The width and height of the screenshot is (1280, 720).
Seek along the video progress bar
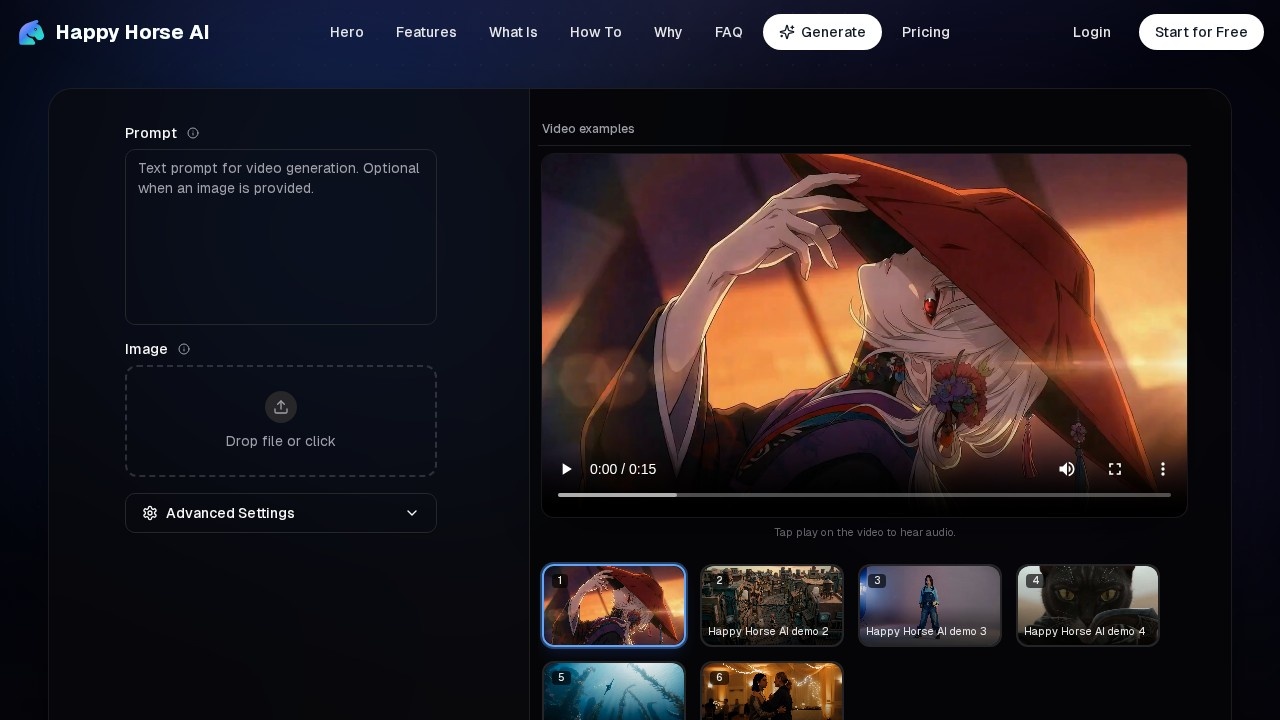(x=864, y=494)
